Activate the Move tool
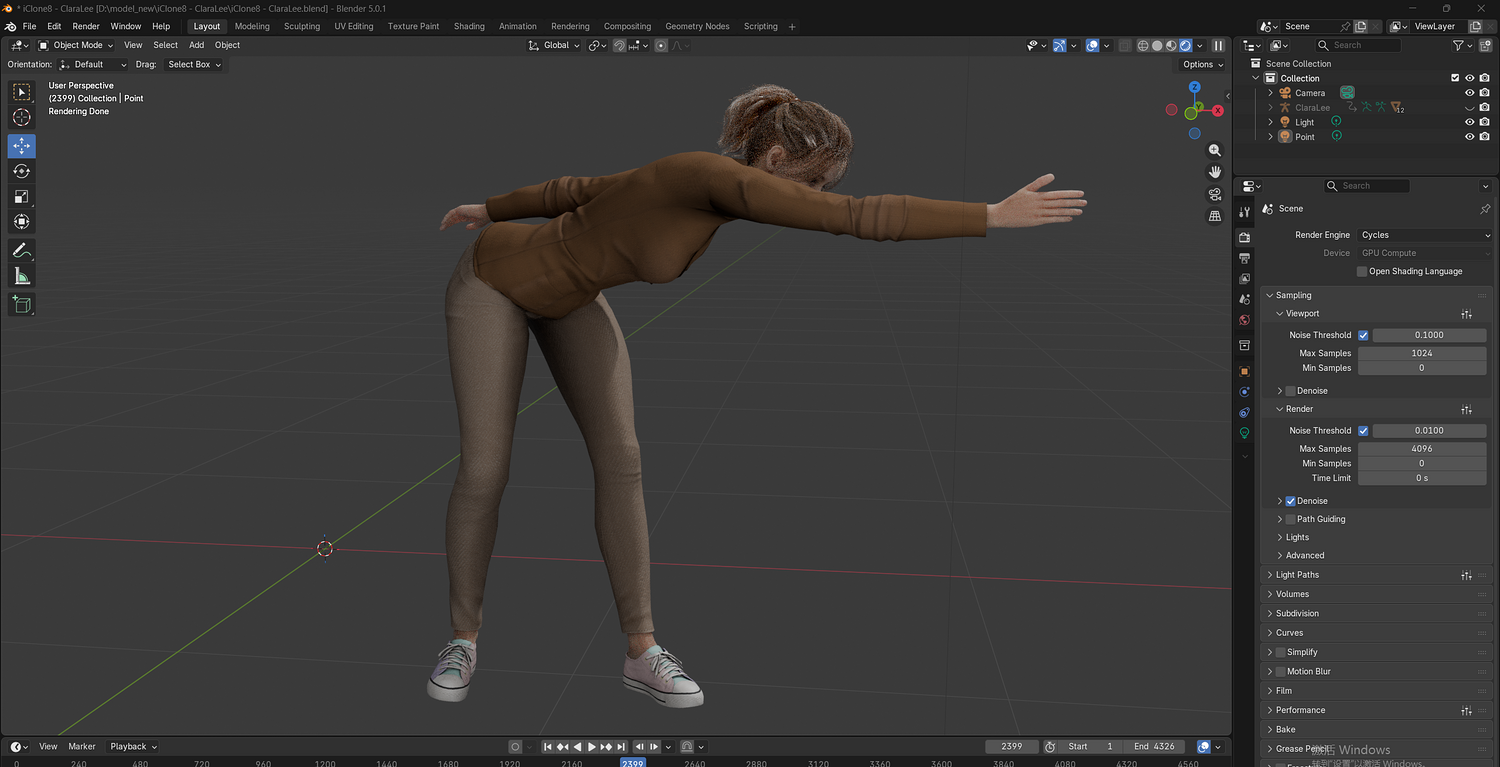 pos(21,146)
